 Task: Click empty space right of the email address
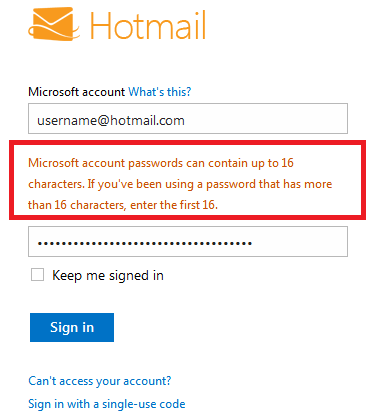click(267, 119)
